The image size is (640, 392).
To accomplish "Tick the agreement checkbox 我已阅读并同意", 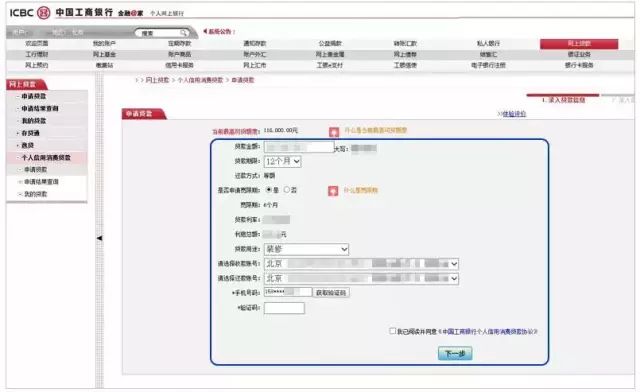I will click(x=392, y=331).
